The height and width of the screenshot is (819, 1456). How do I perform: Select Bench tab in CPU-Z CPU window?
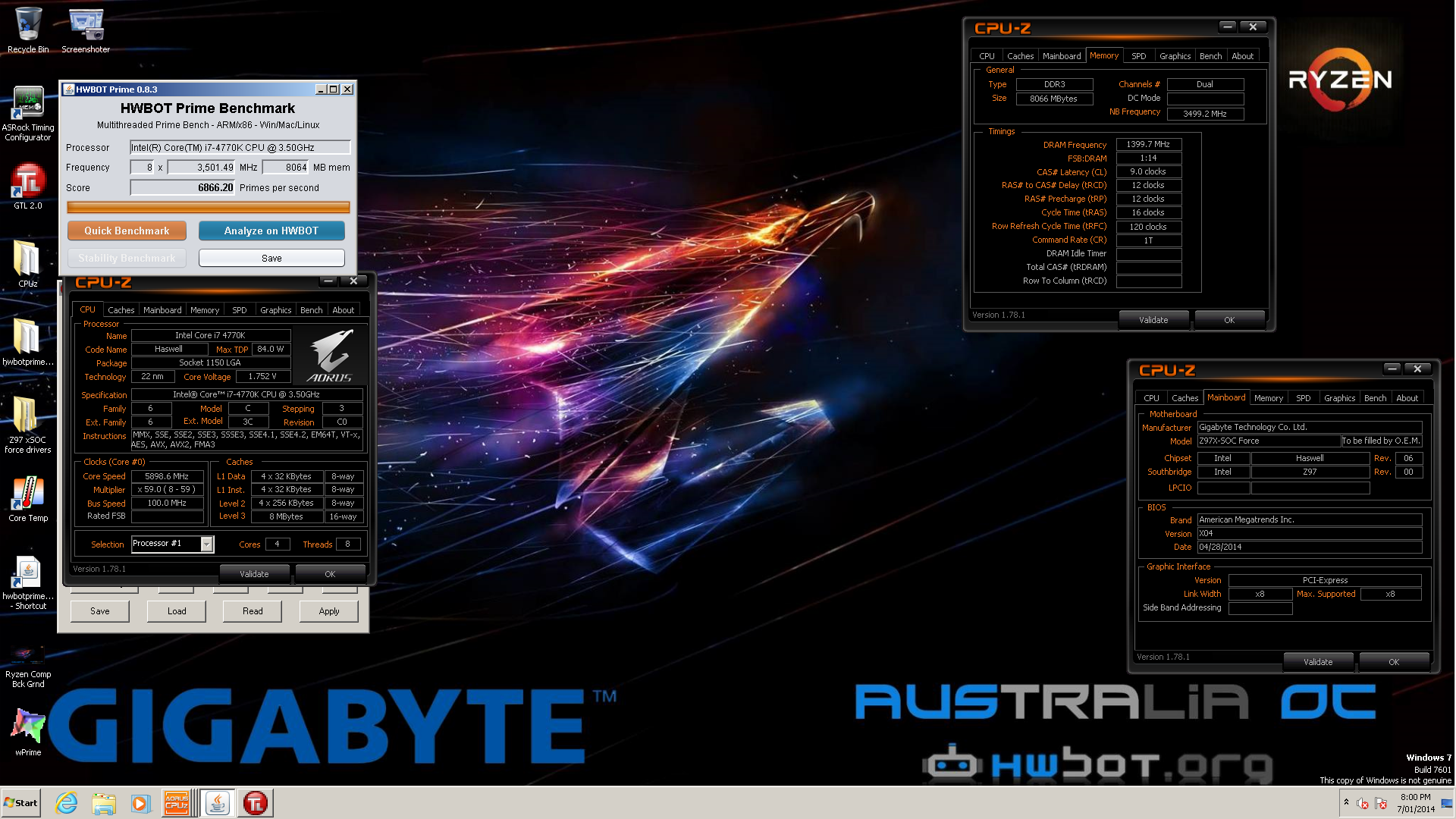tap(312, 310)
